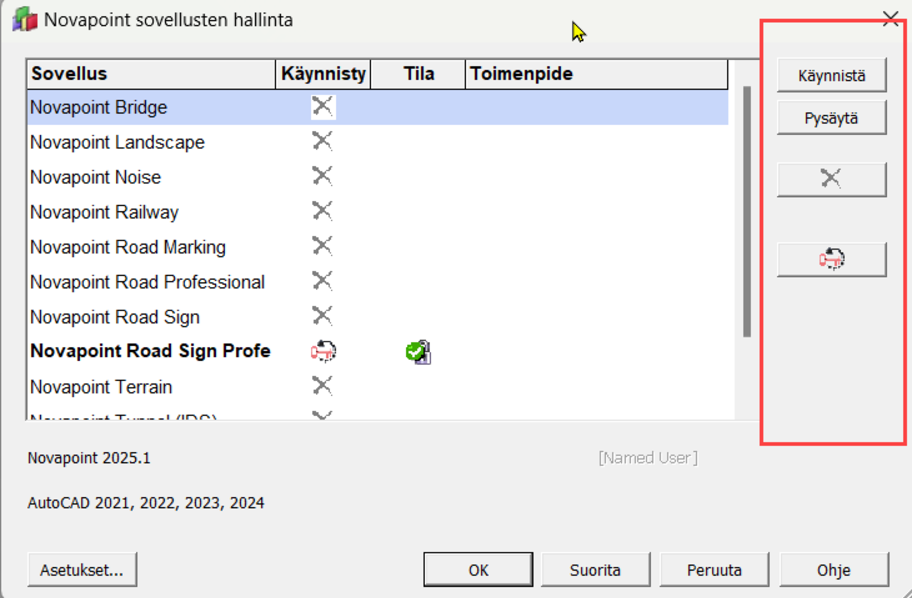Click AutoCAD 2021, 2022, 2023, 2024 text
The width and height of the screenshot is (912, 598).
coord(146,503)
